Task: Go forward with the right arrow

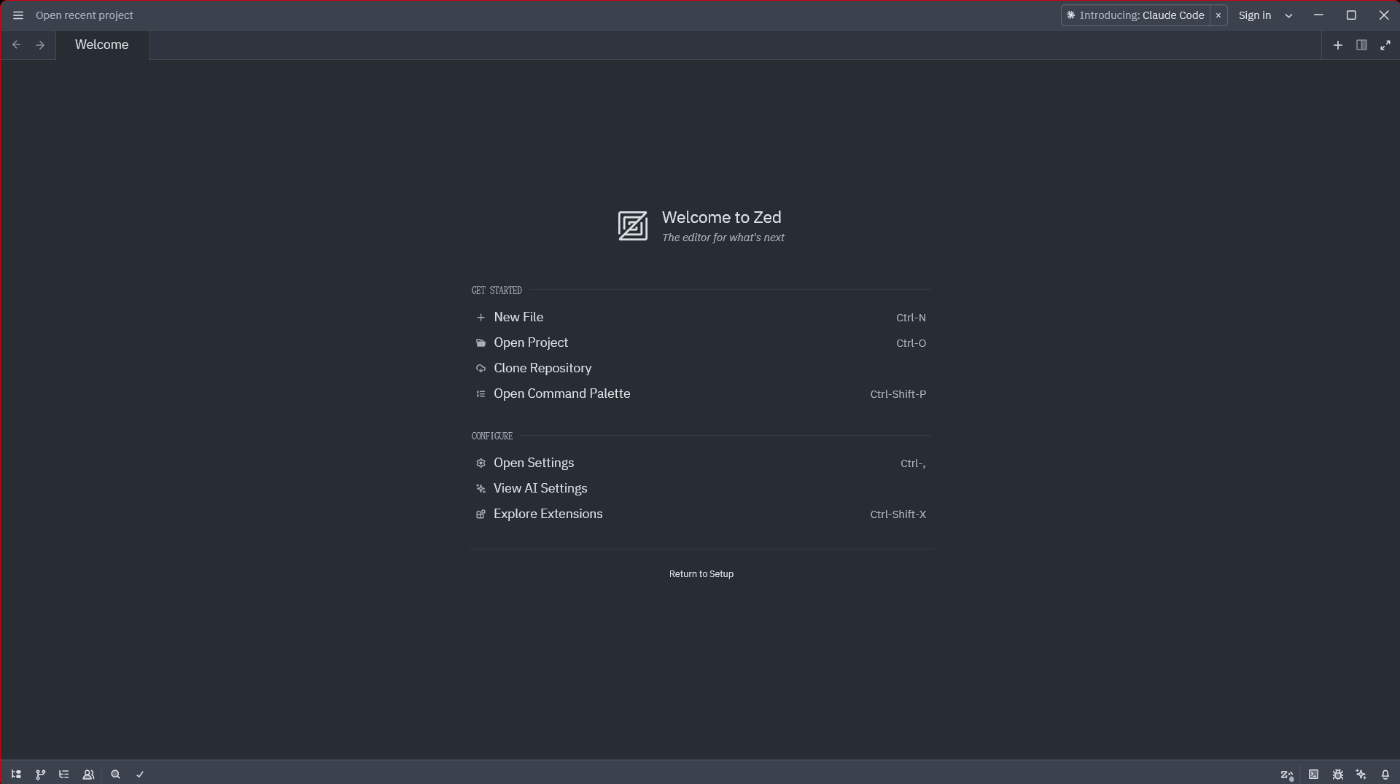Action: [40, 45]
